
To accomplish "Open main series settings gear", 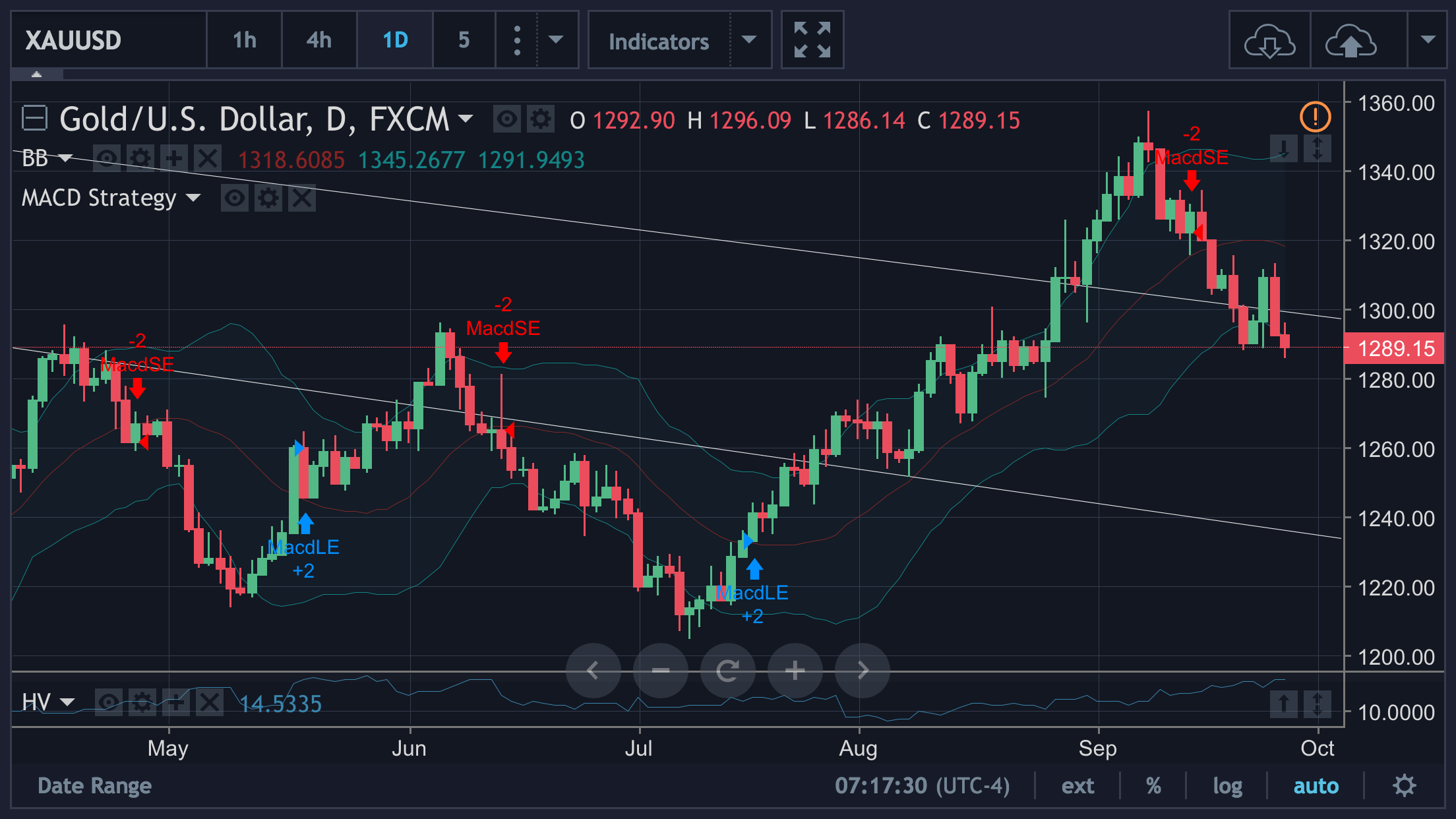I will pyautogui.click(x=541, y=119).
